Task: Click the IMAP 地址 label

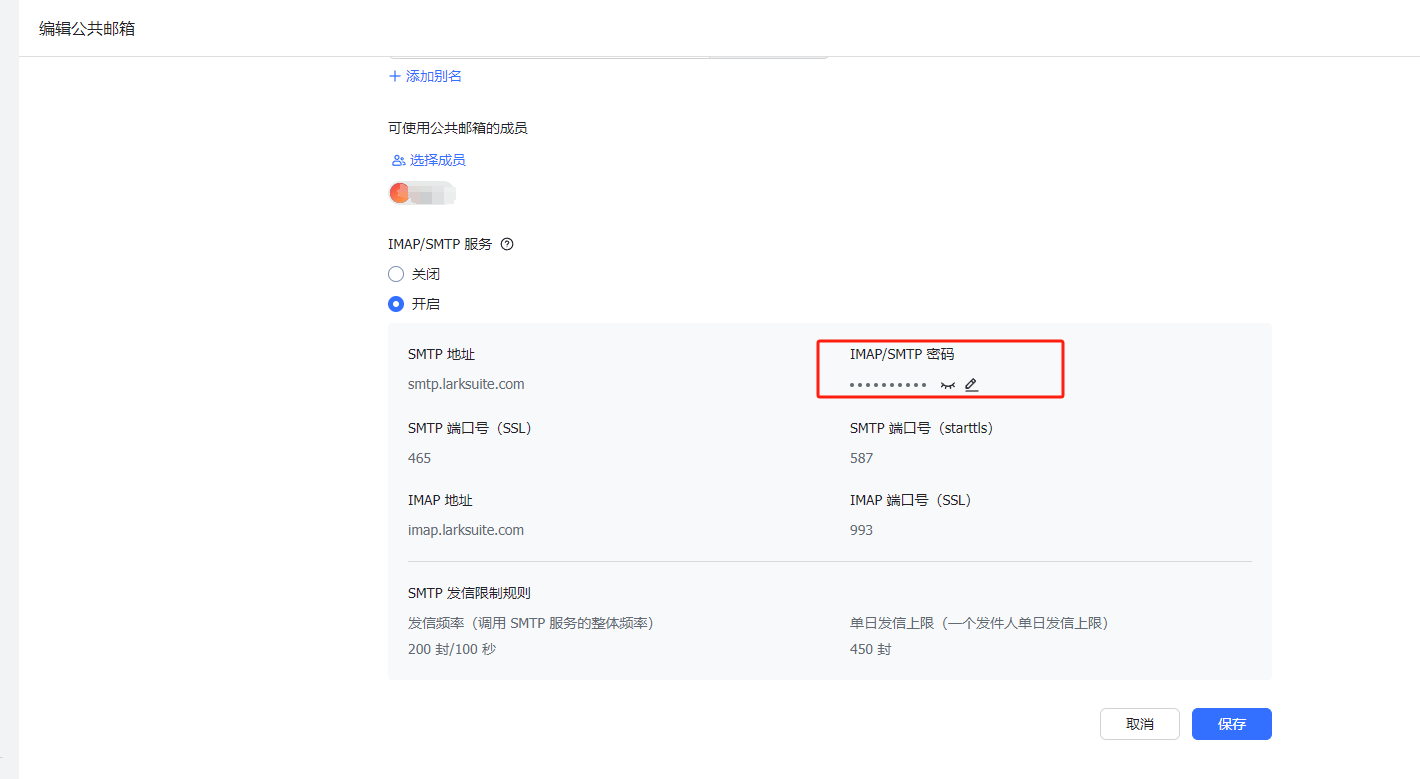Action: click(440, 500)
